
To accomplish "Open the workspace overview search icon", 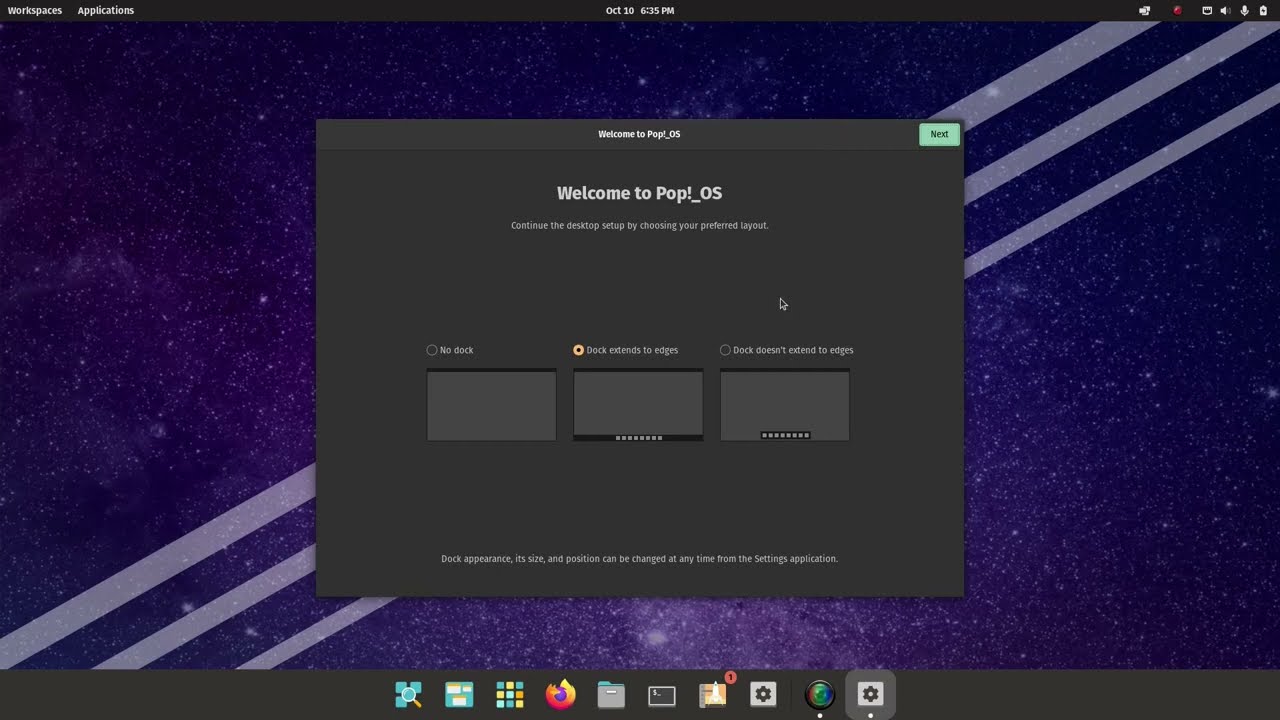I will [x=408, y=694].
